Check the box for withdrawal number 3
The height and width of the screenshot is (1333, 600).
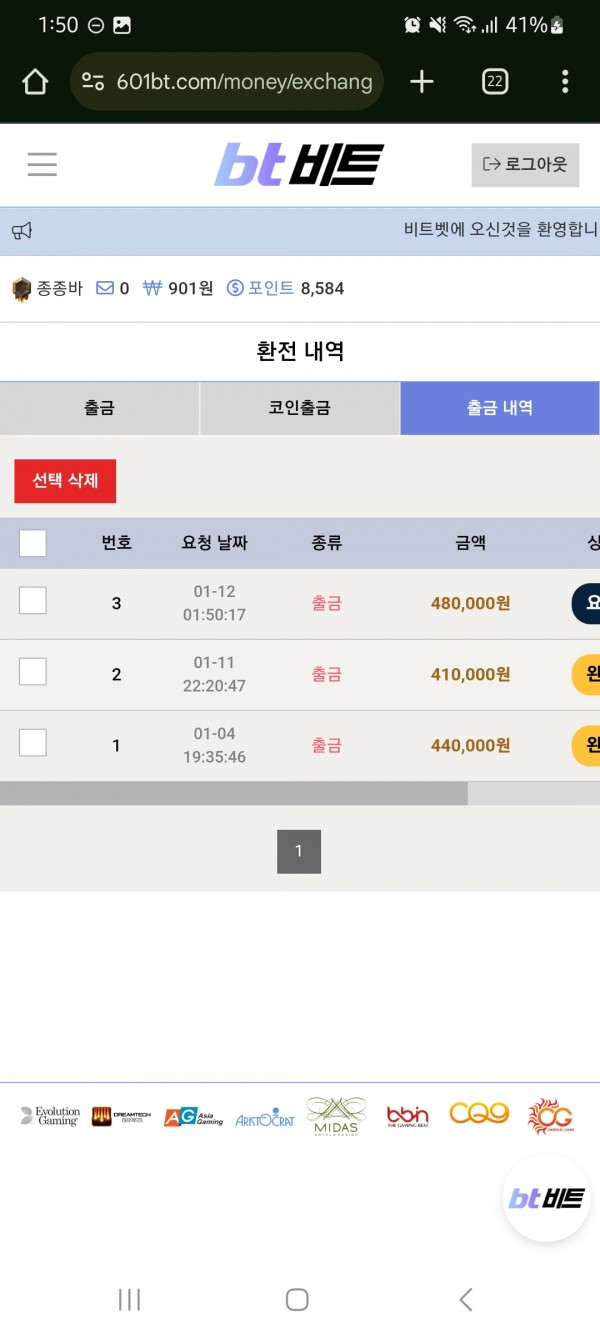point(33,601)
